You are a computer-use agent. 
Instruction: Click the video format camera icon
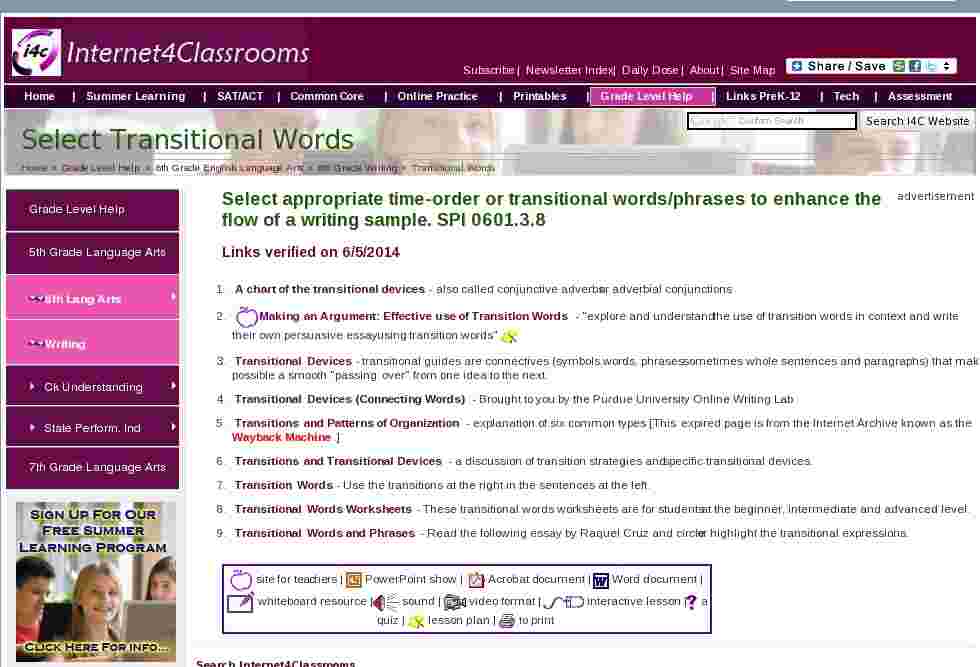point(454,603)
